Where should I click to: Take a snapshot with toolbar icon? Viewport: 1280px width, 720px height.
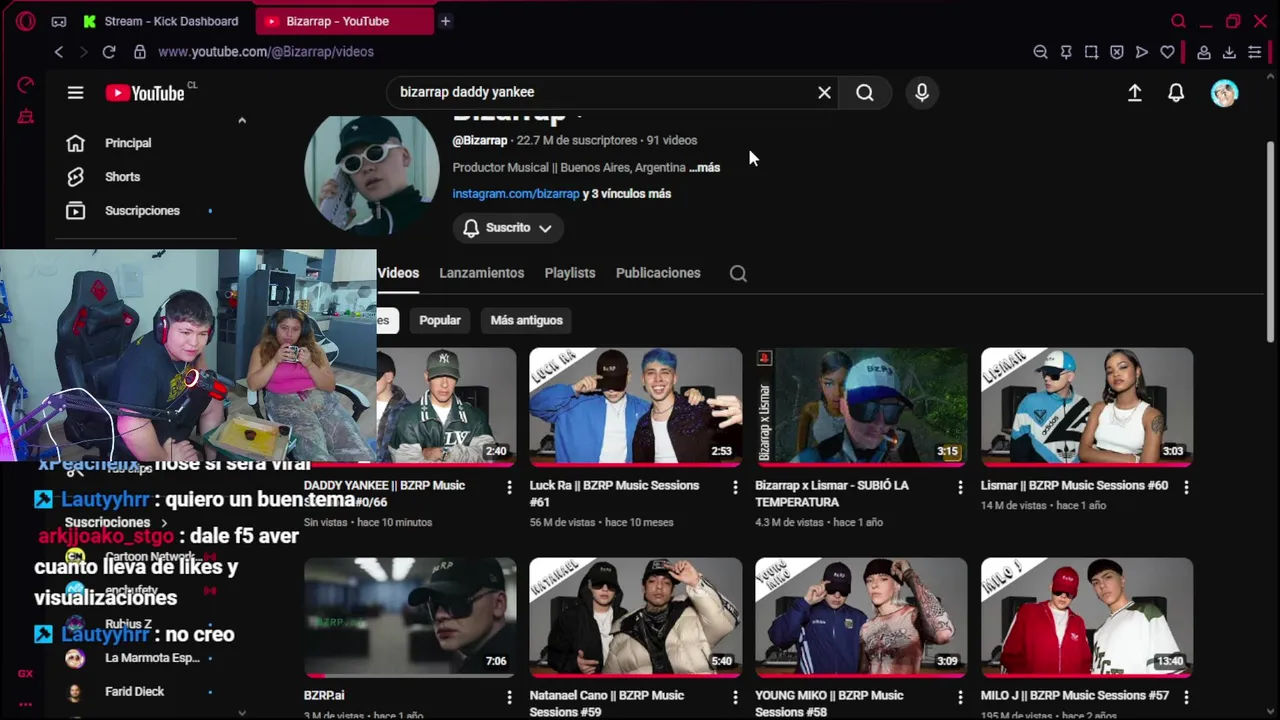1091,52
